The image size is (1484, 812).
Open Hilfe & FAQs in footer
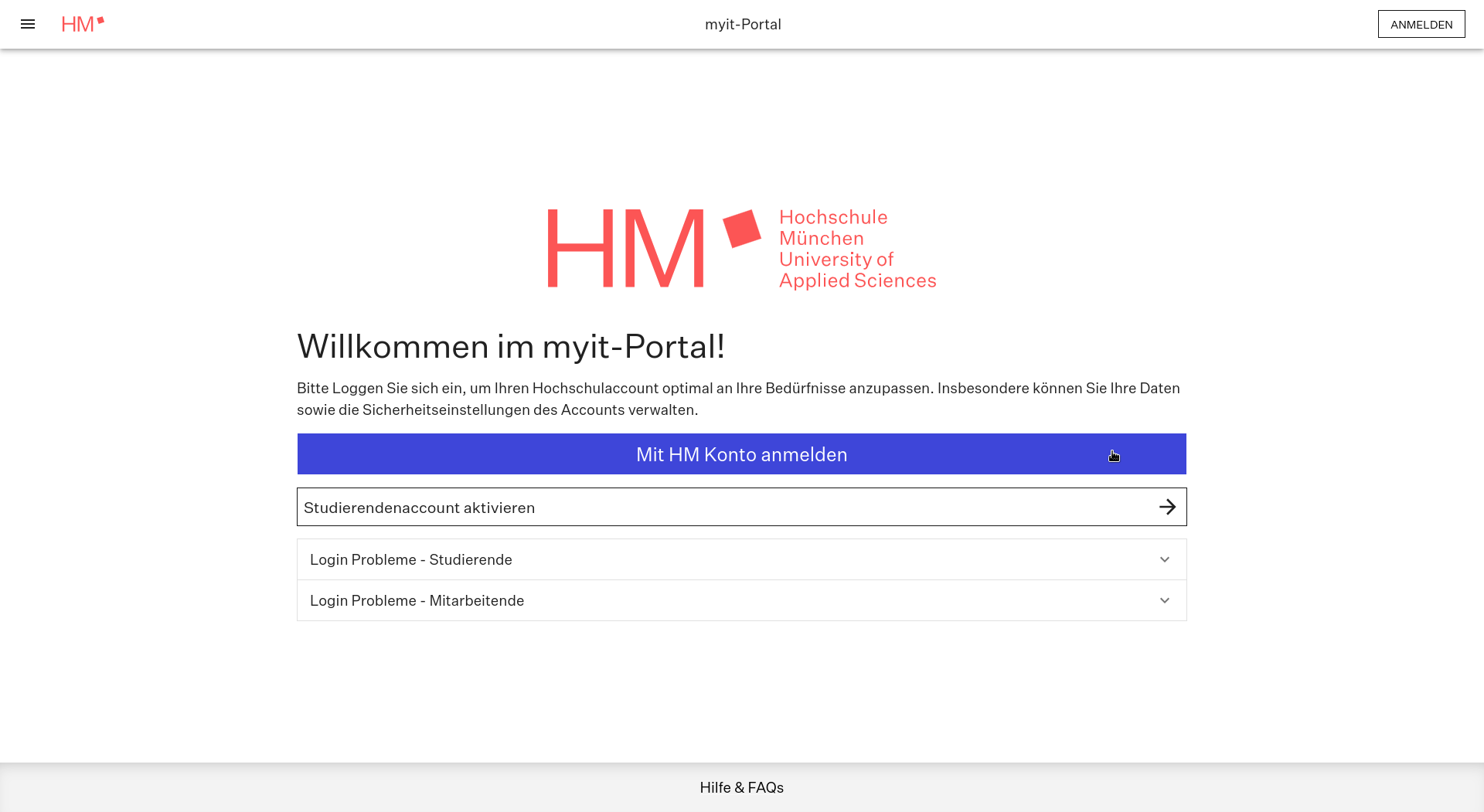click(741, 787)
